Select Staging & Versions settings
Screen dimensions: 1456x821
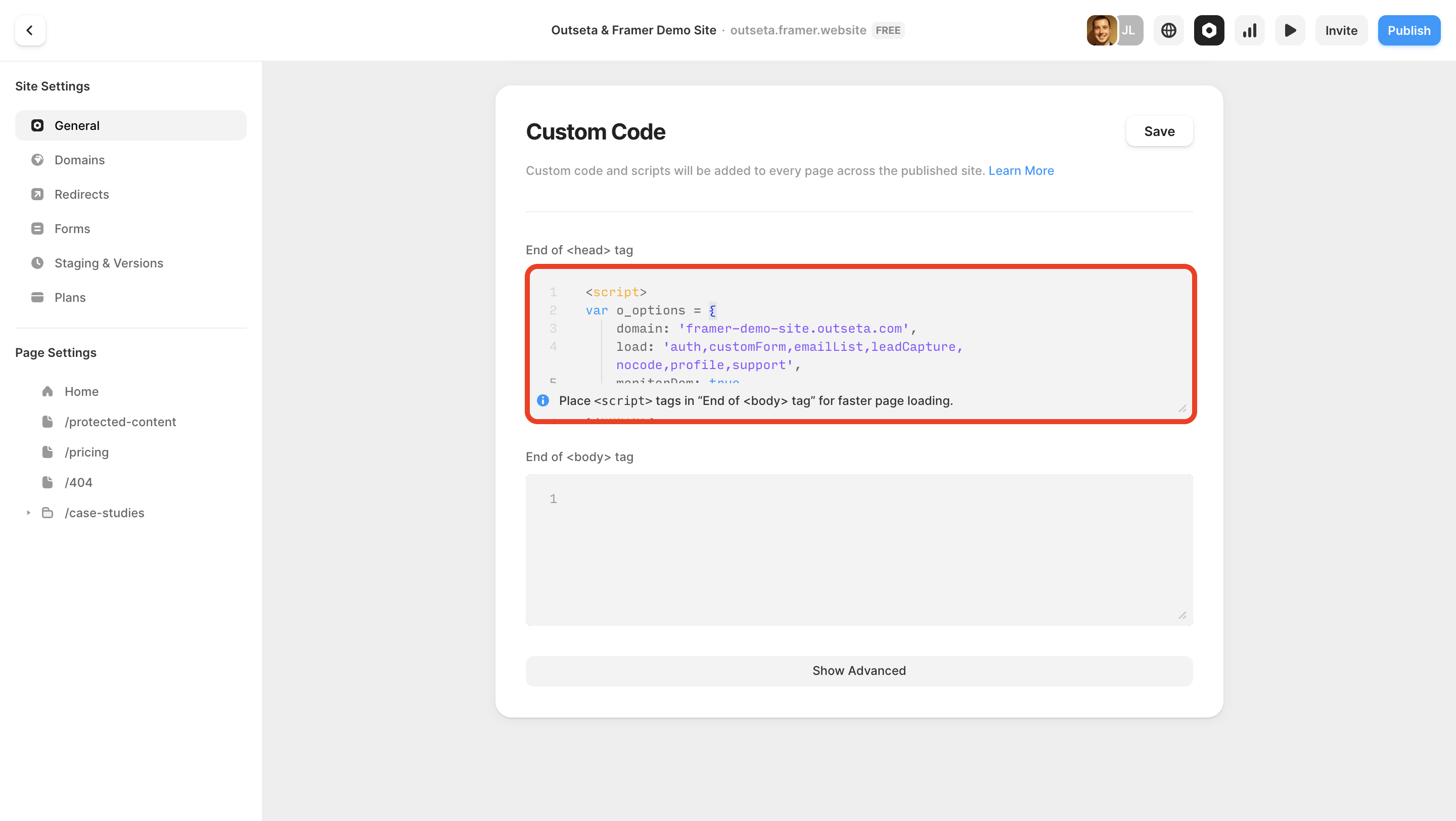coord(109,263)
